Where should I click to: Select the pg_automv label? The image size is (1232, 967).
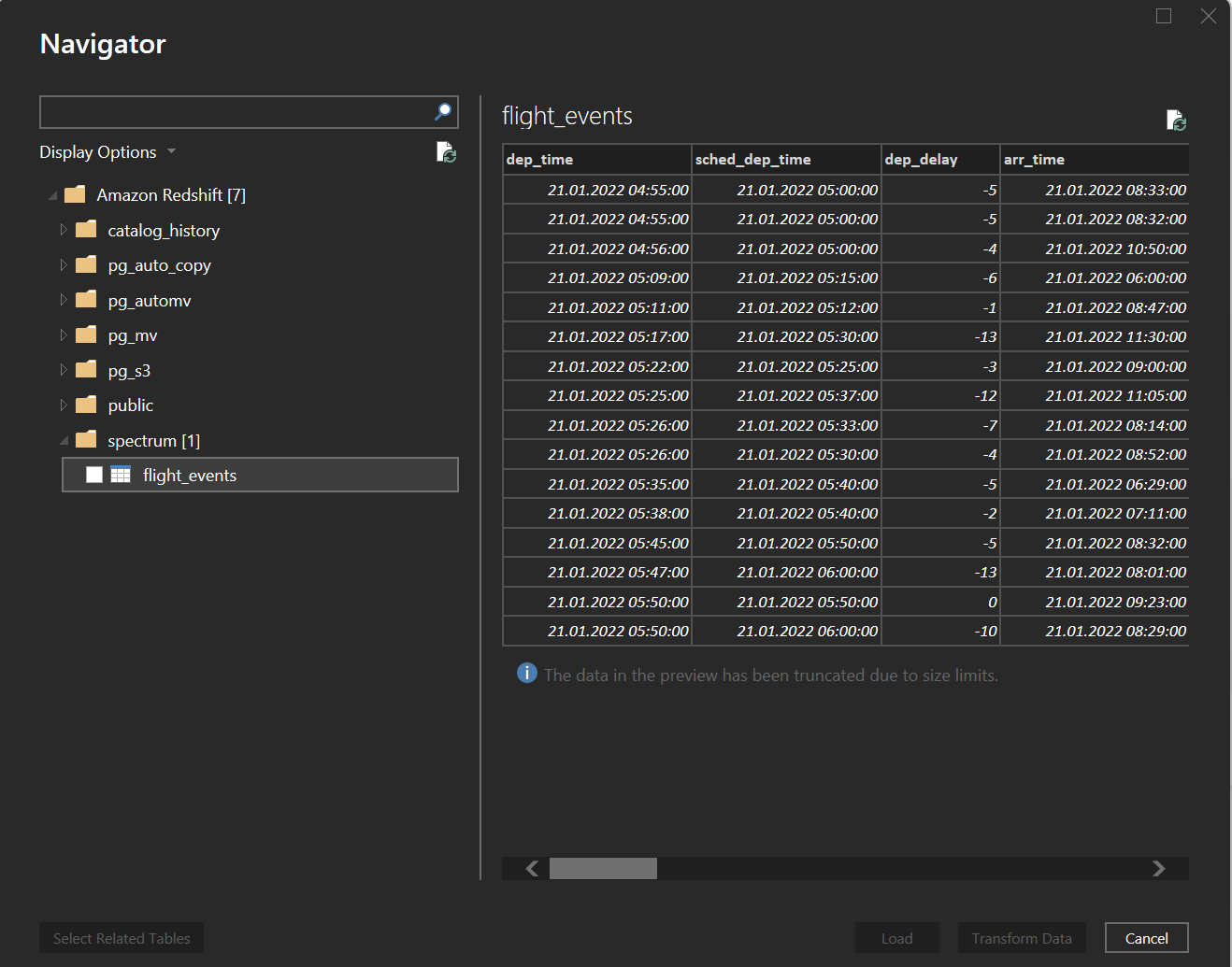150,301
